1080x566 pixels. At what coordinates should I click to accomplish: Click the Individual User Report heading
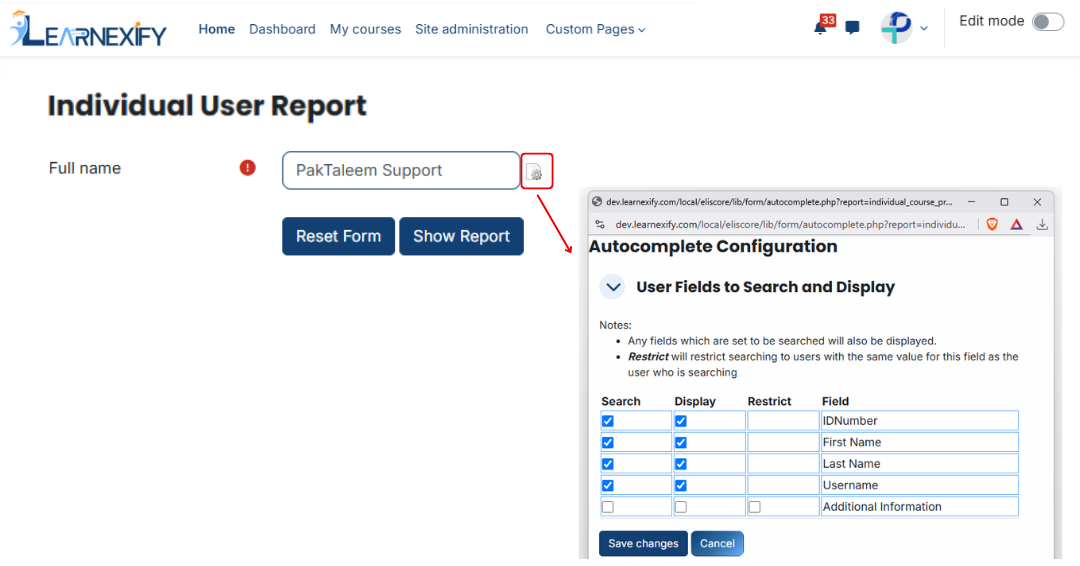207,105
